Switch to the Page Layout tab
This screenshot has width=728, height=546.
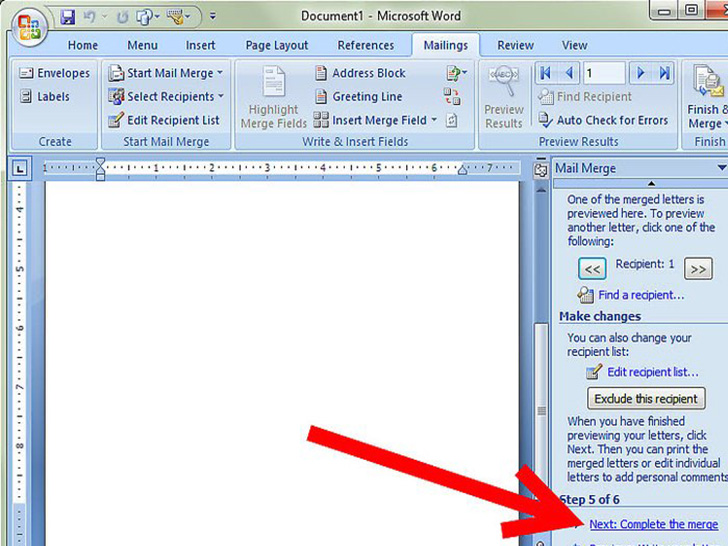click(277, 46)
